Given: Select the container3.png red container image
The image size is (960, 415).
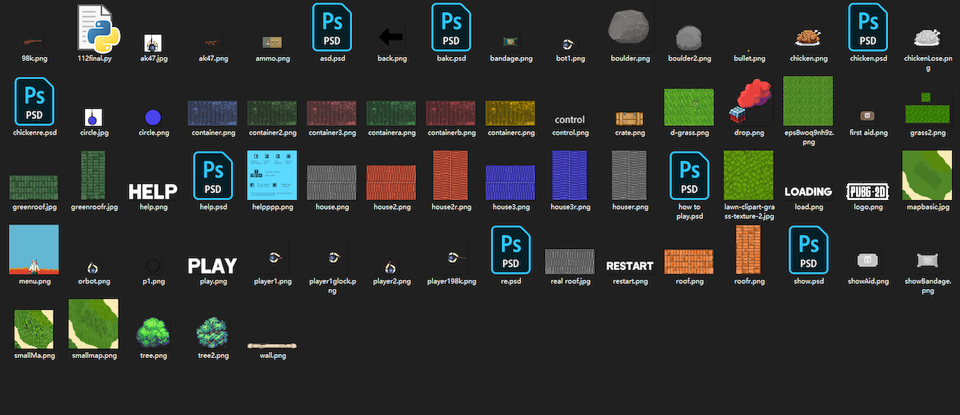Looking at the screenshot, I should (332, 113).
